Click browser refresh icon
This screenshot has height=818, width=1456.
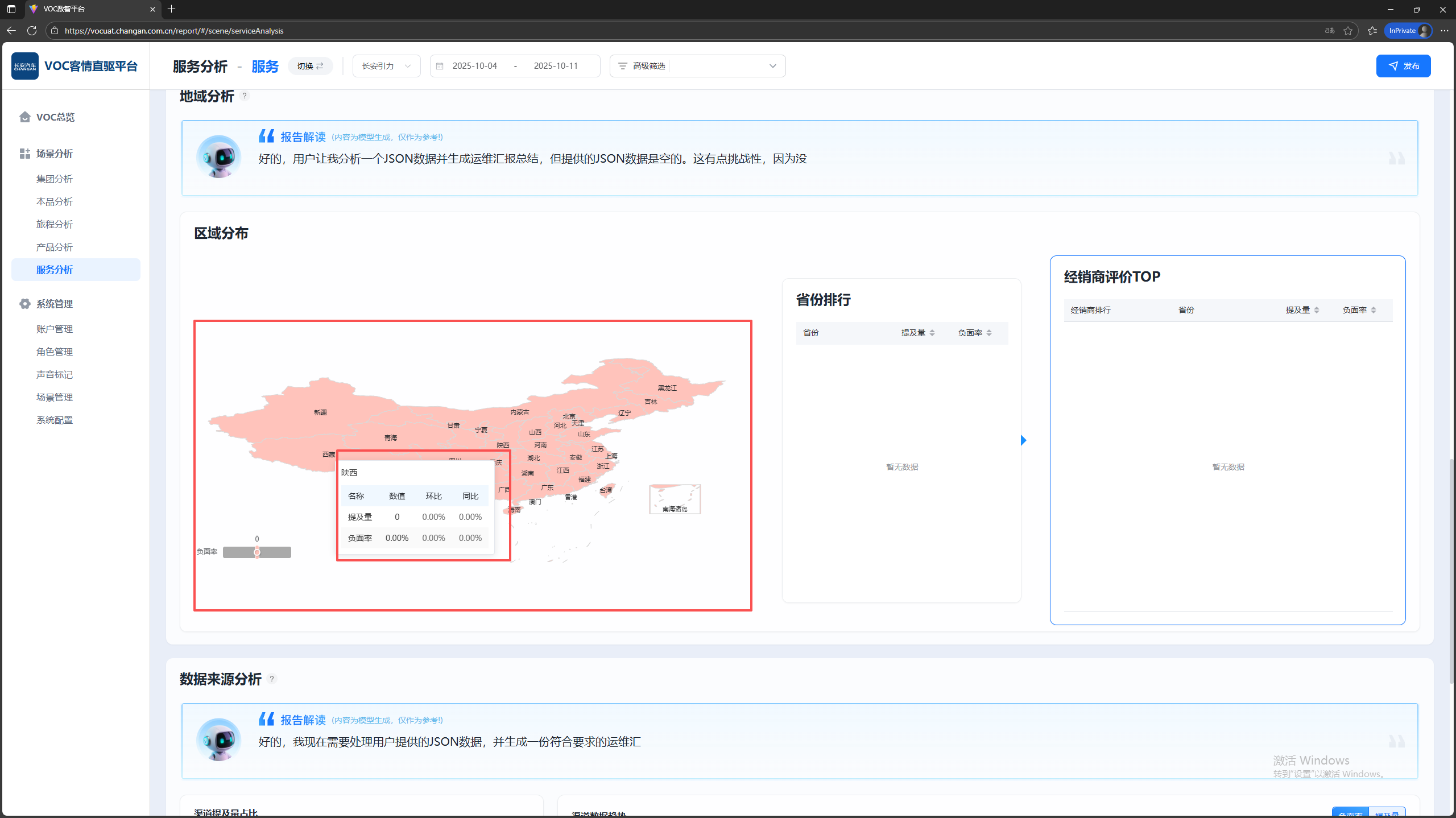32,31
